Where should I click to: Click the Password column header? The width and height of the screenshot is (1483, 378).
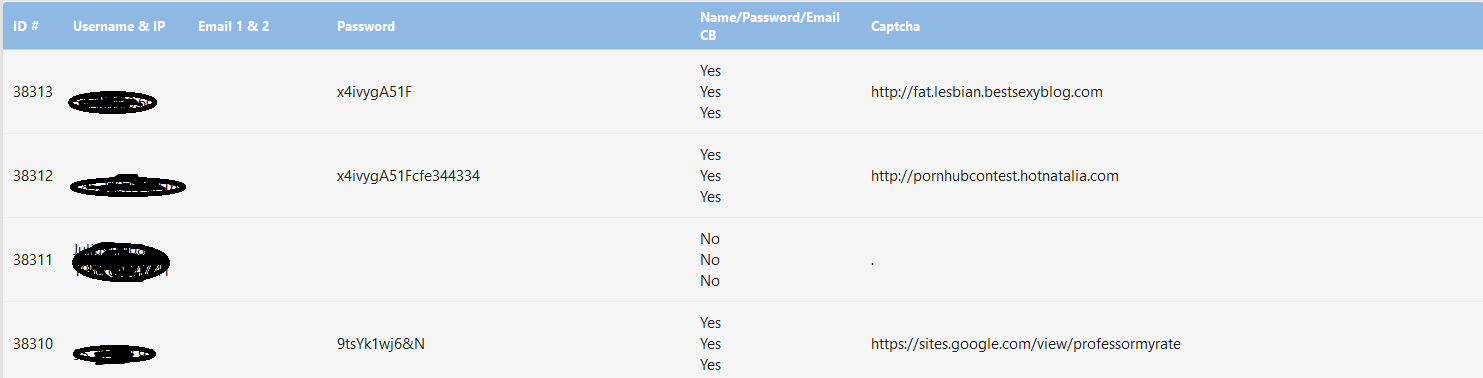point(366,26)
